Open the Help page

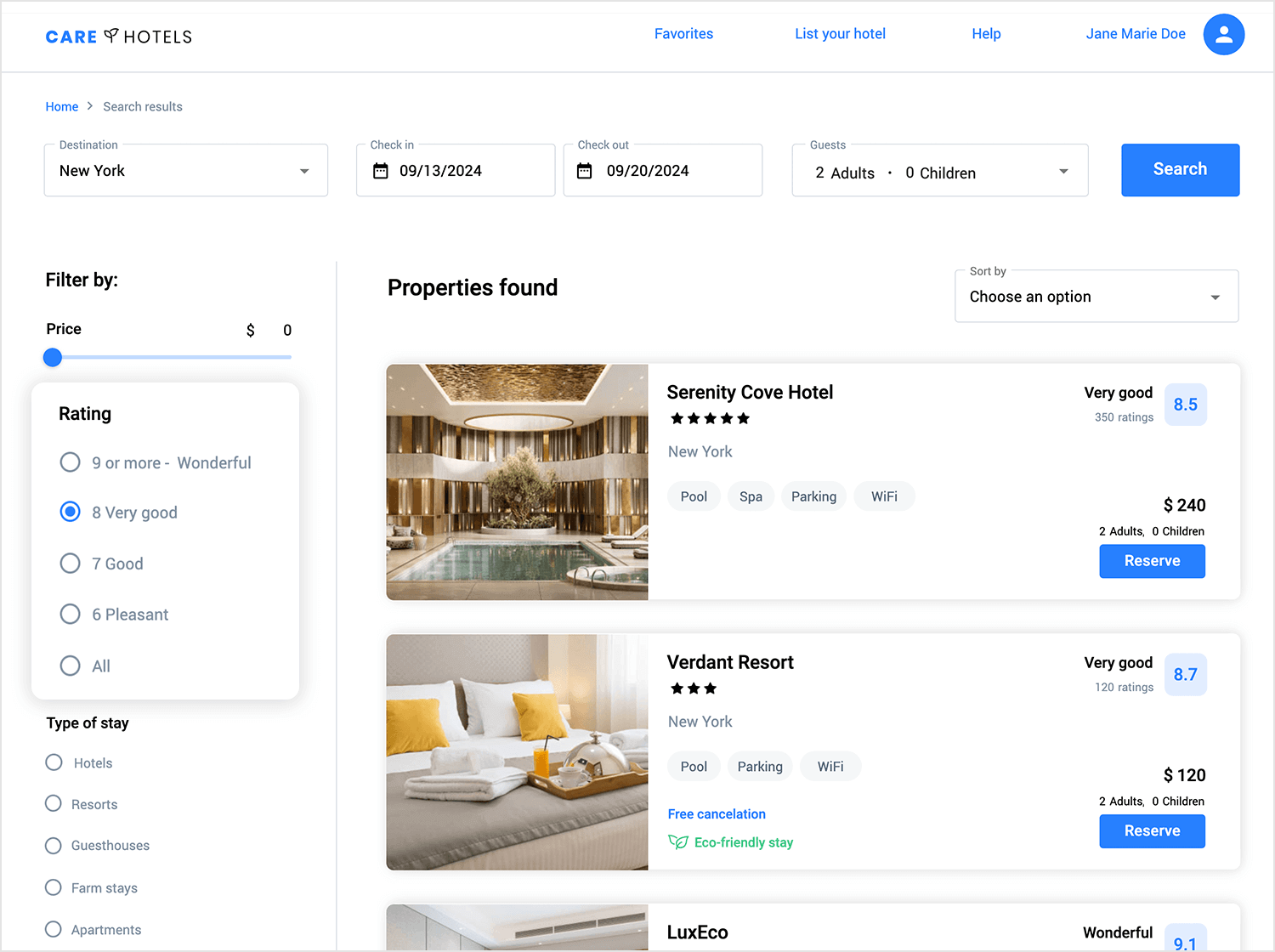[986, 34]
